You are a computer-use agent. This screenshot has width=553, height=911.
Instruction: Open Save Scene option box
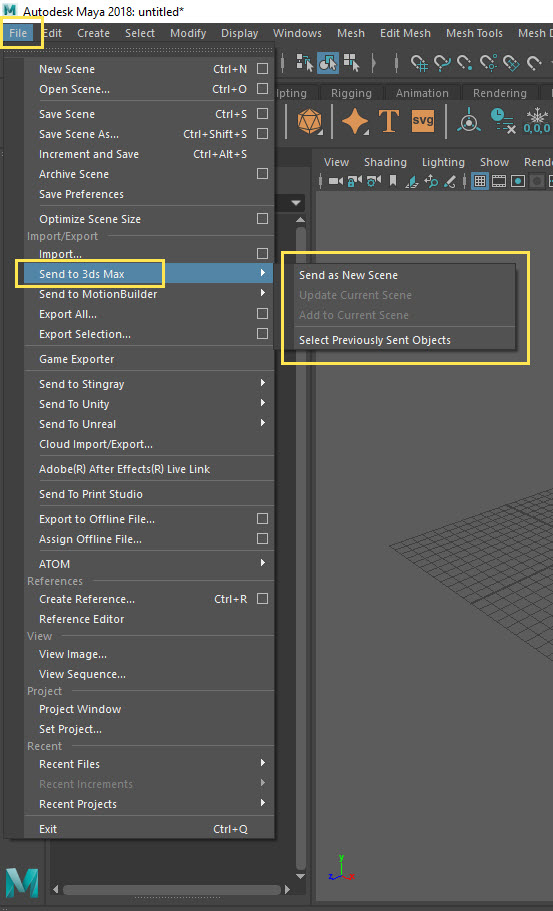[263, 113]
